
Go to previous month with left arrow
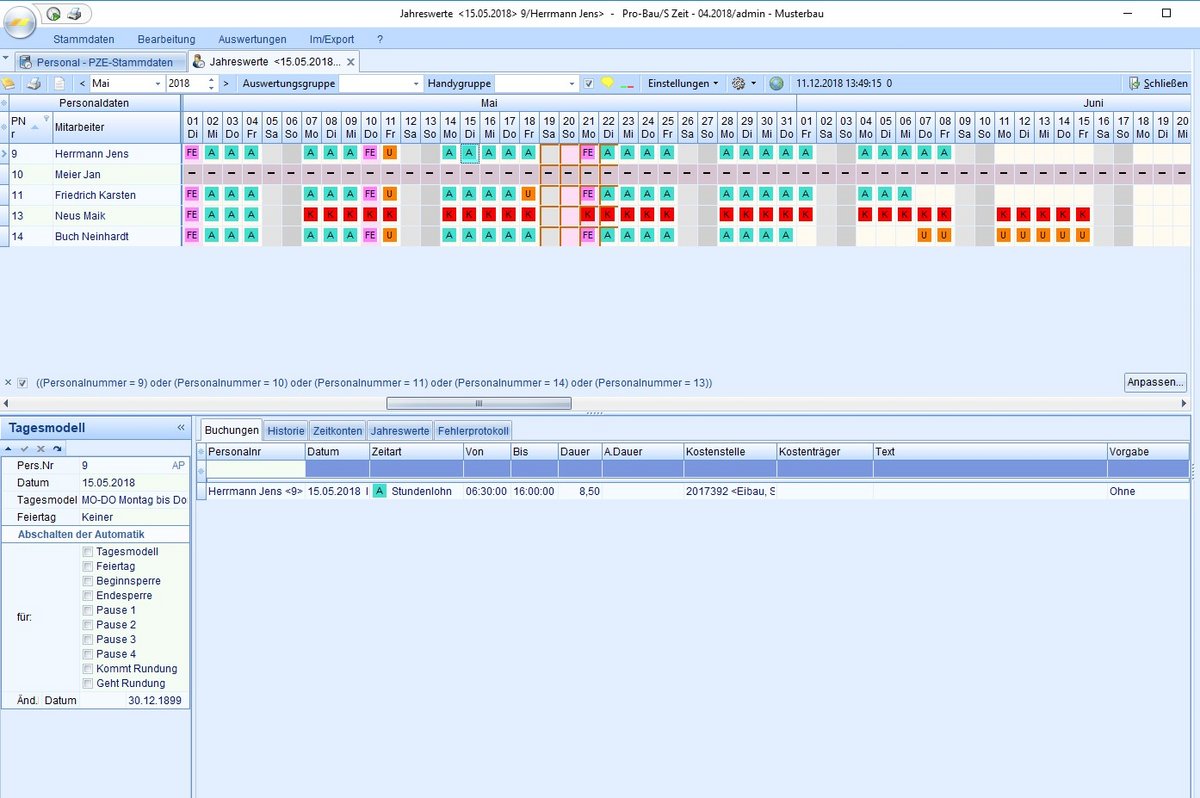(x=82, y=84)
